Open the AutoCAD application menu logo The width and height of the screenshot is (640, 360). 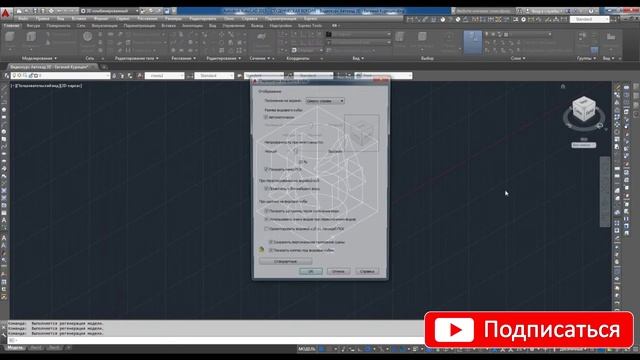pyautogui.click(x=5, y=14)
